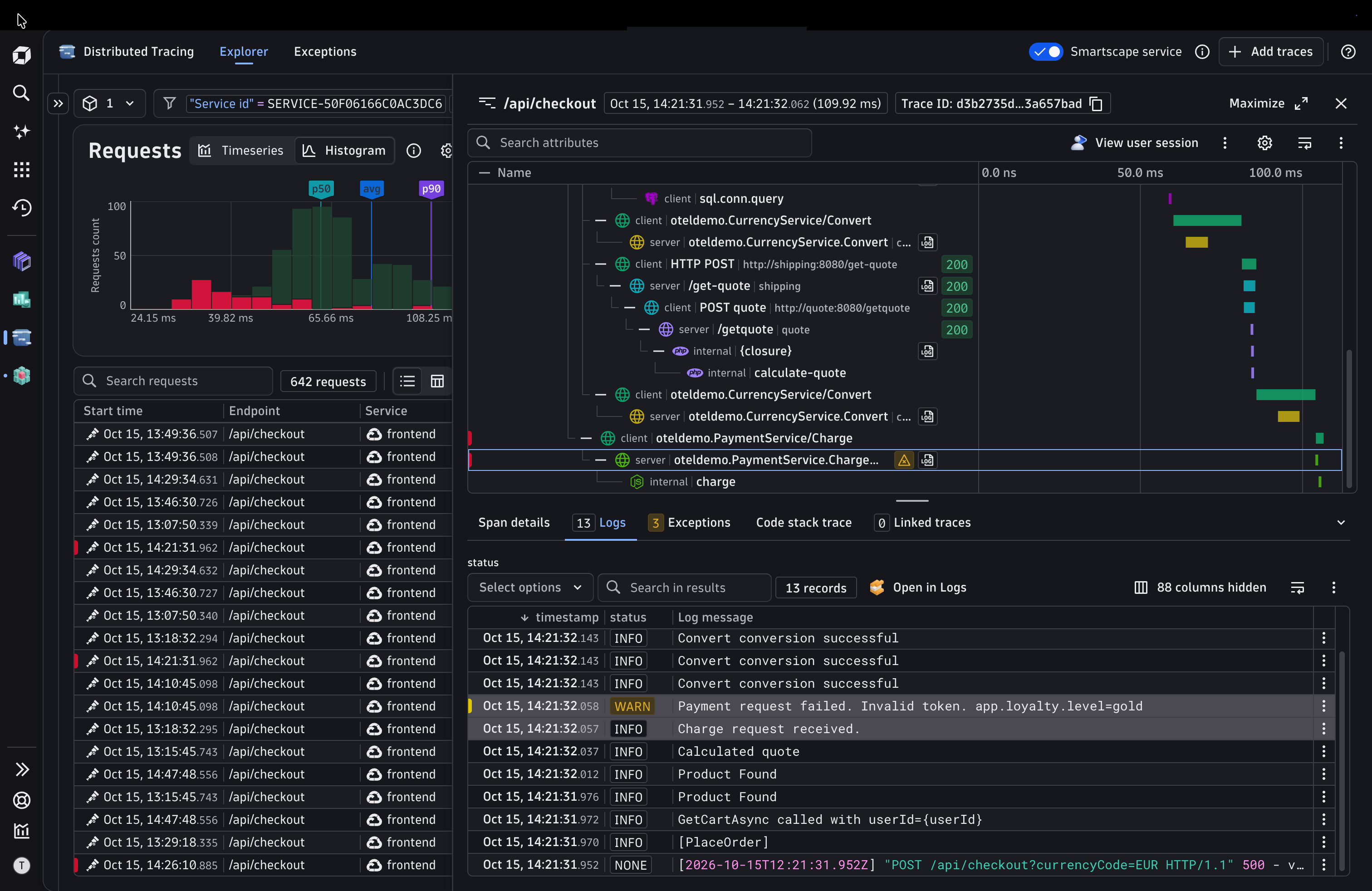
Task: Open trace view settings gear icon
Action: (1264, 143)
